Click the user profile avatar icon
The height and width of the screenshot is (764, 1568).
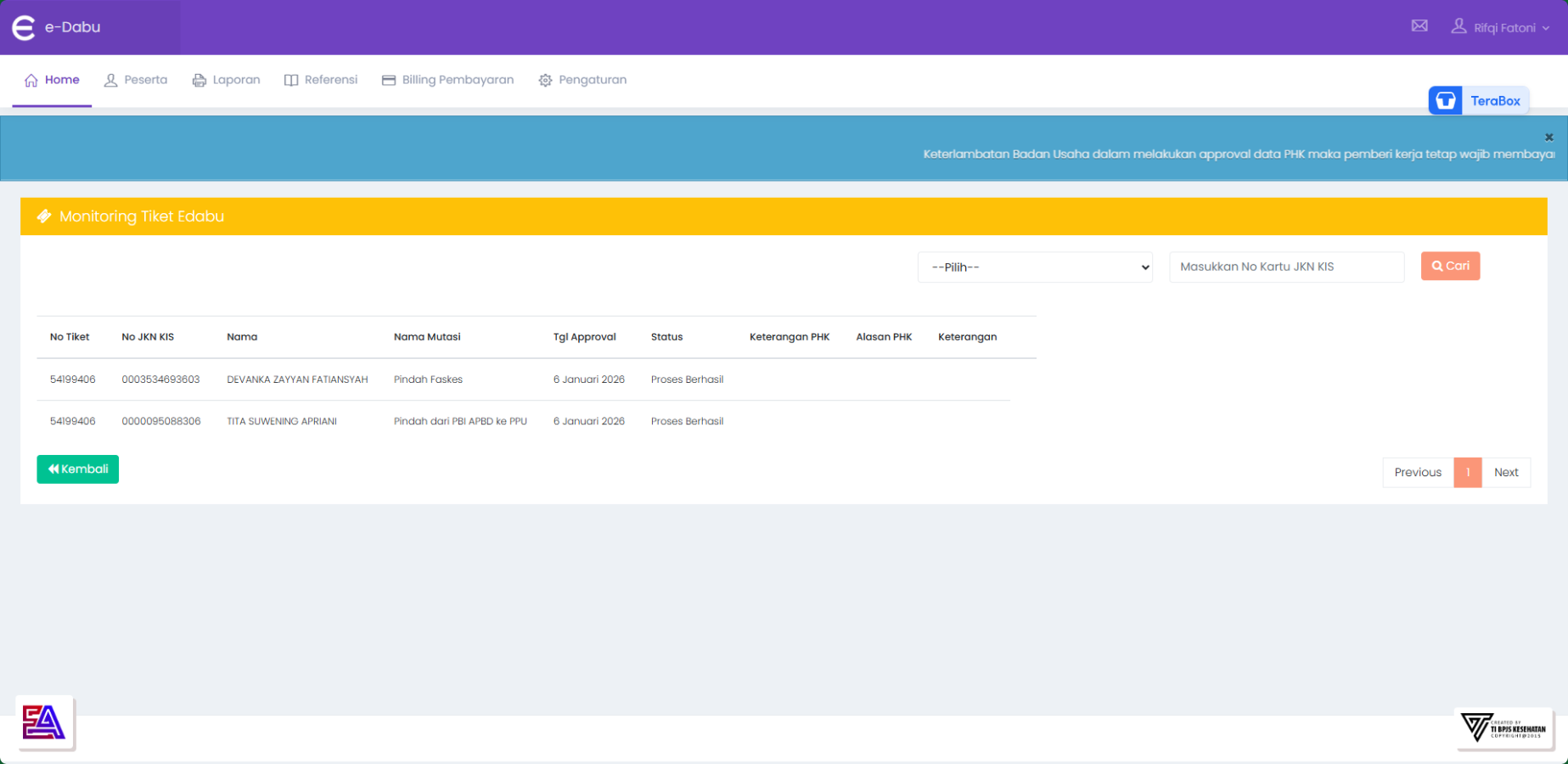pos(1458,26)
